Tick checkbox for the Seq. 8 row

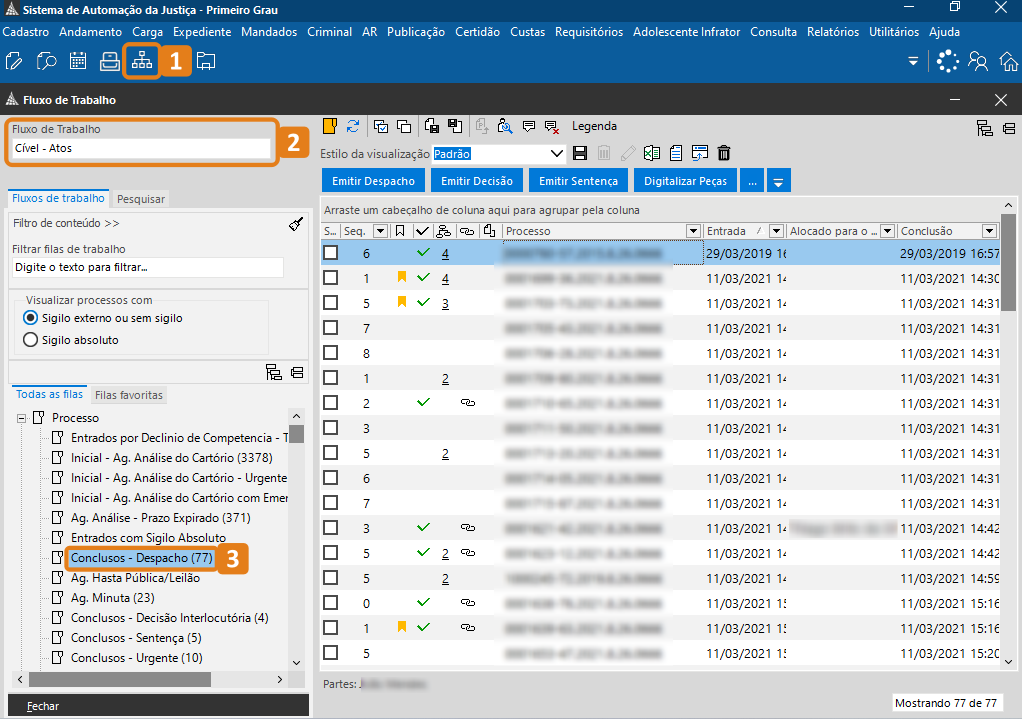(x=330, y=353)
